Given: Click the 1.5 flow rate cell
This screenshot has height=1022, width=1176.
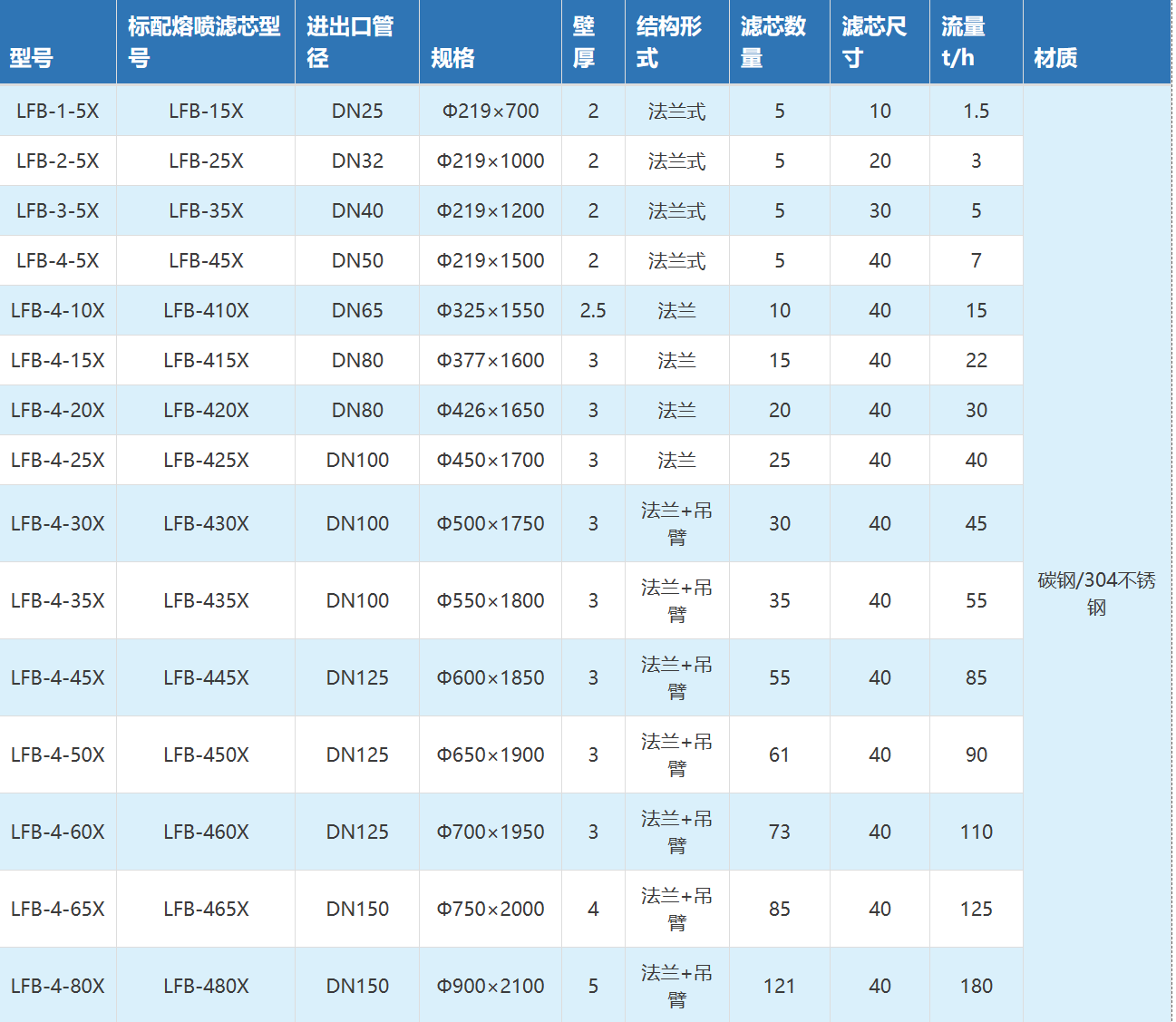Looking at the screenshot, I should [977, 111].
